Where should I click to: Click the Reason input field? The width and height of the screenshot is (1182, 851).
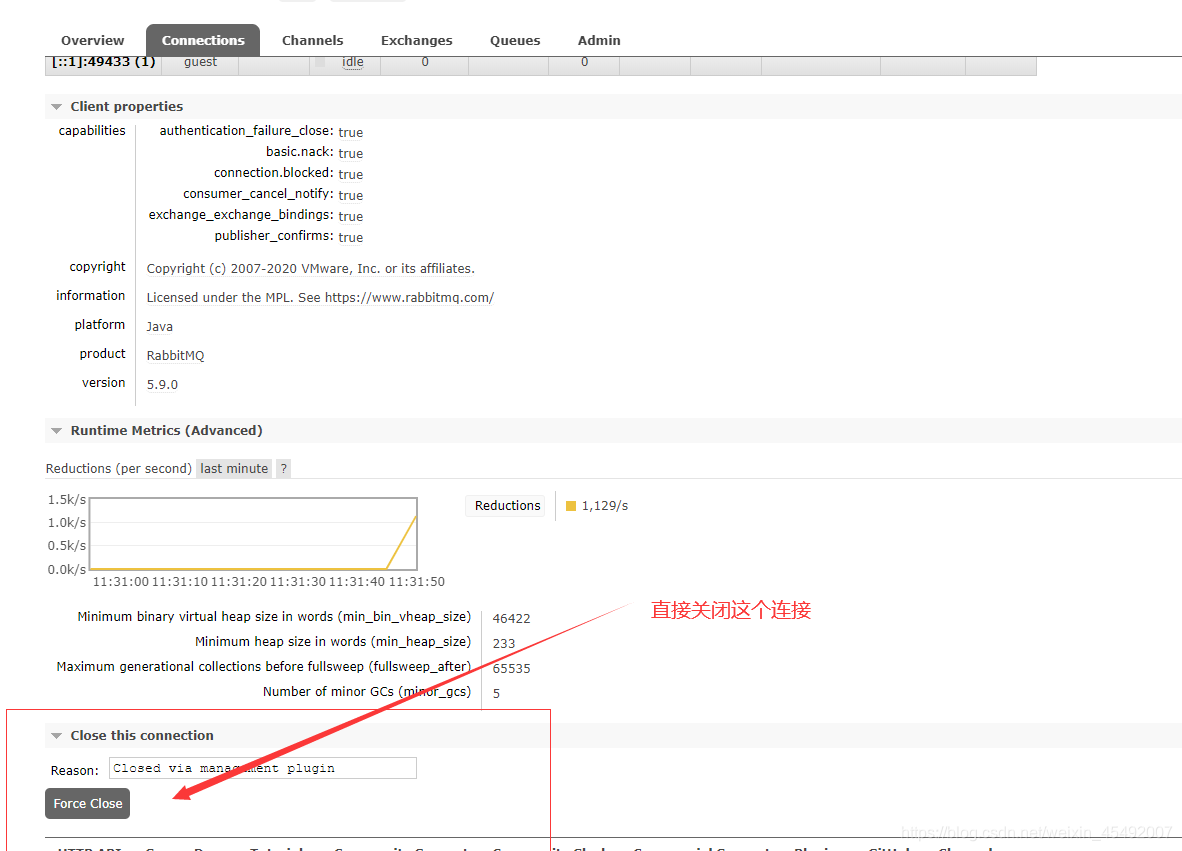click(x=262, y=768)
